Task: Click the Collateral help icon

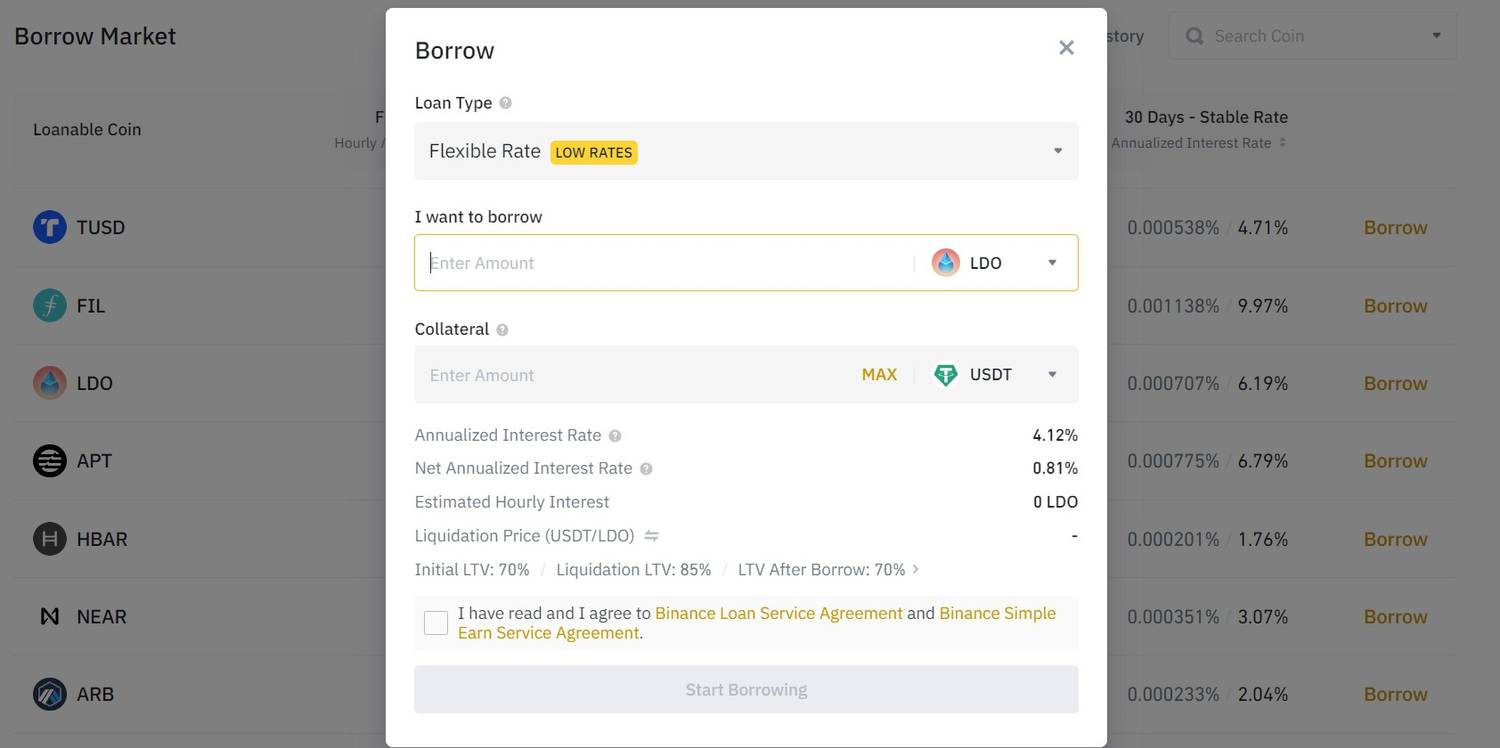Action: [x=502, y=330]
